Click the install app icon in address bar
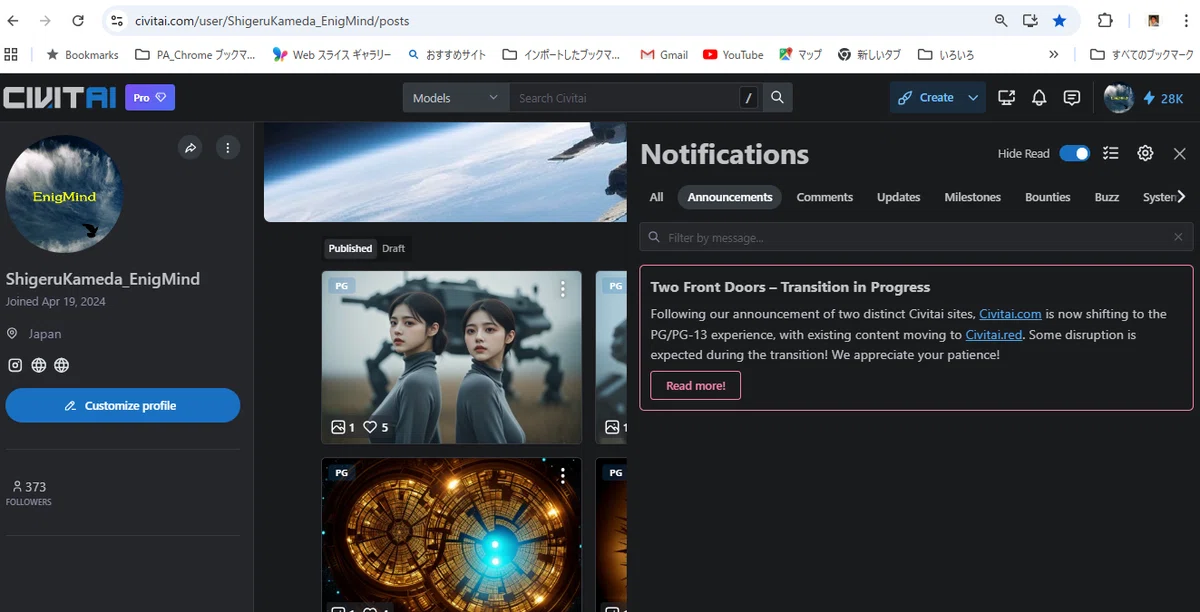Viewport: 1200px width, 612px height. [x=1030, y=20]
